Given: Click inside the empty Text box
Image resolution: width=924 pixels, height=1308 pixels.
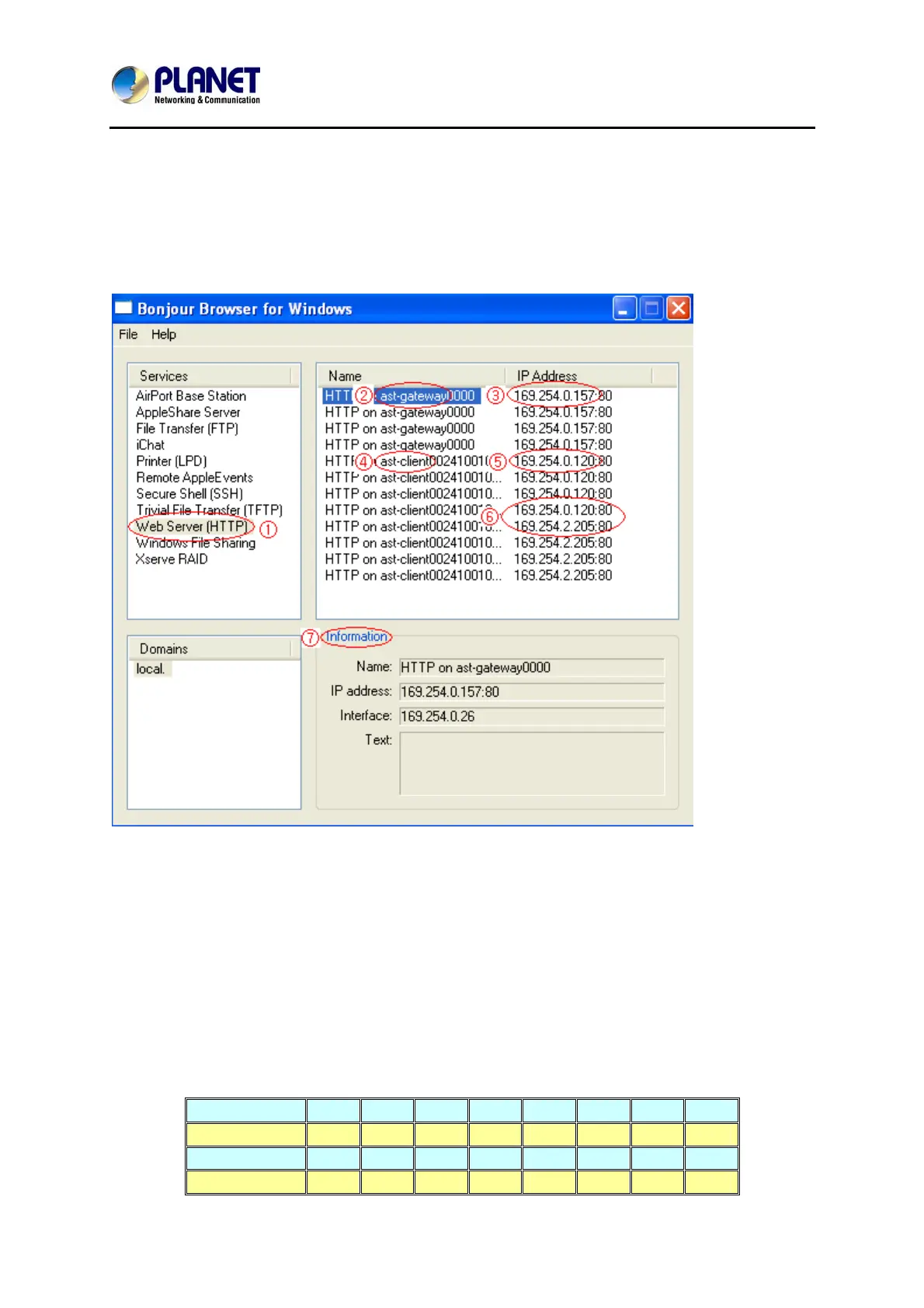Looking at the screenshot, I should tap(532, 764).
